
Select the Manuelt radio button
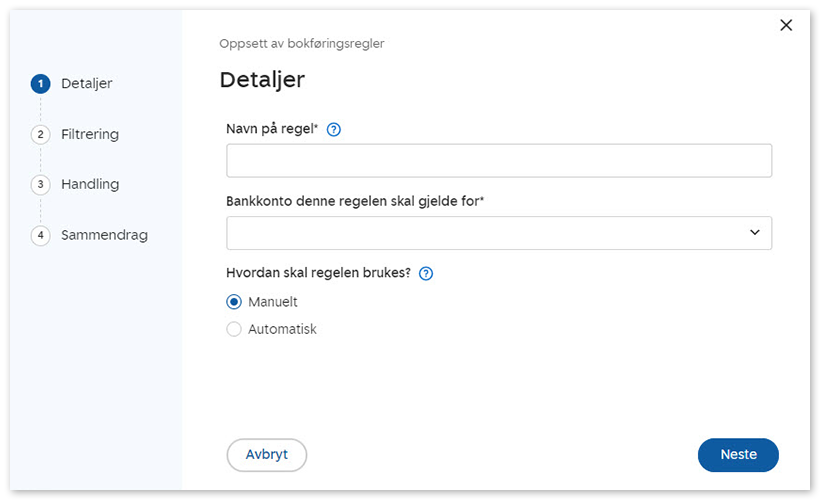click(234, 302)
